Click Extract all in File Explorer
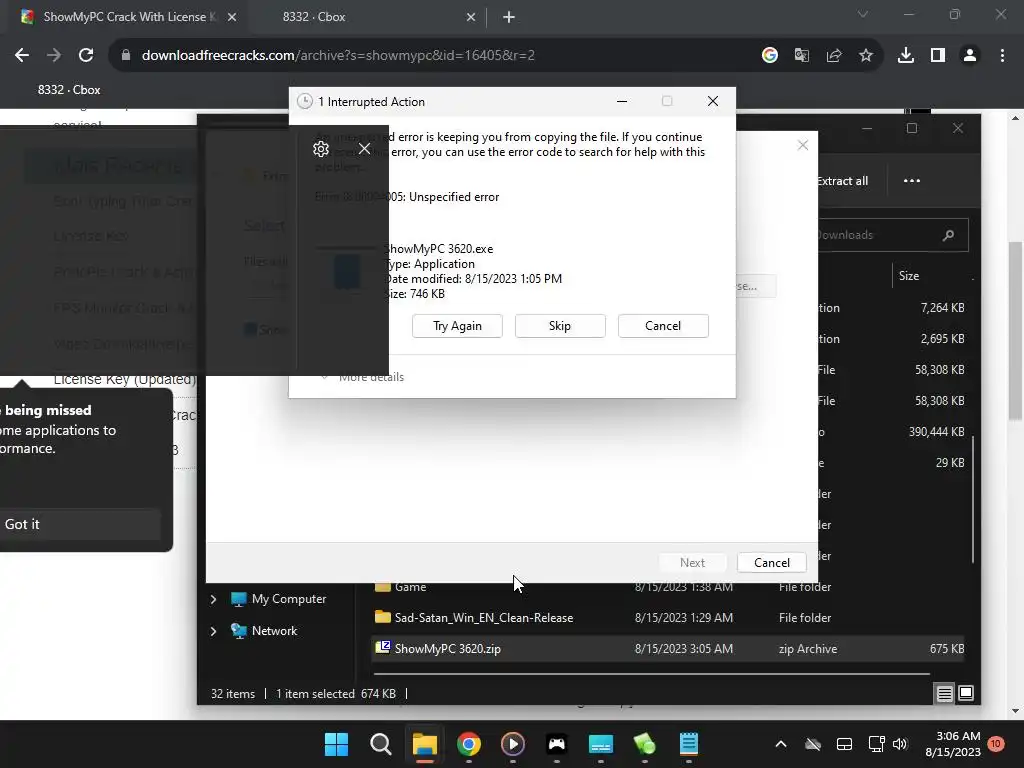 click(x=842, y=181)
